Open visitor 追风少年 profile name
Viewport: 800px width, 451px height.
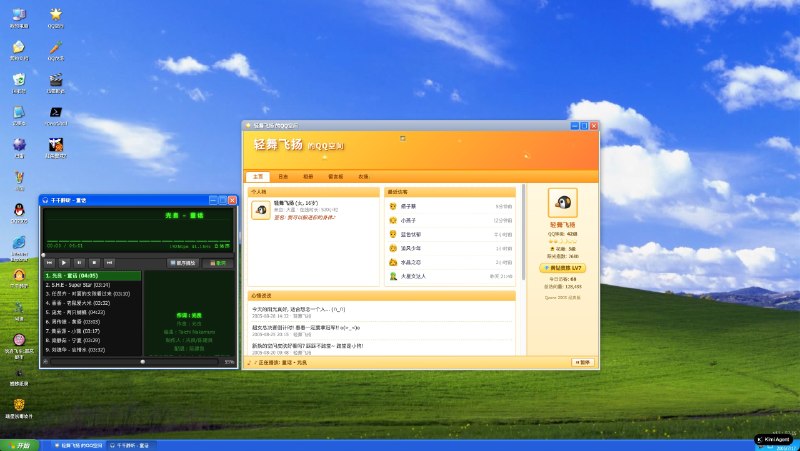pos(411,248)
